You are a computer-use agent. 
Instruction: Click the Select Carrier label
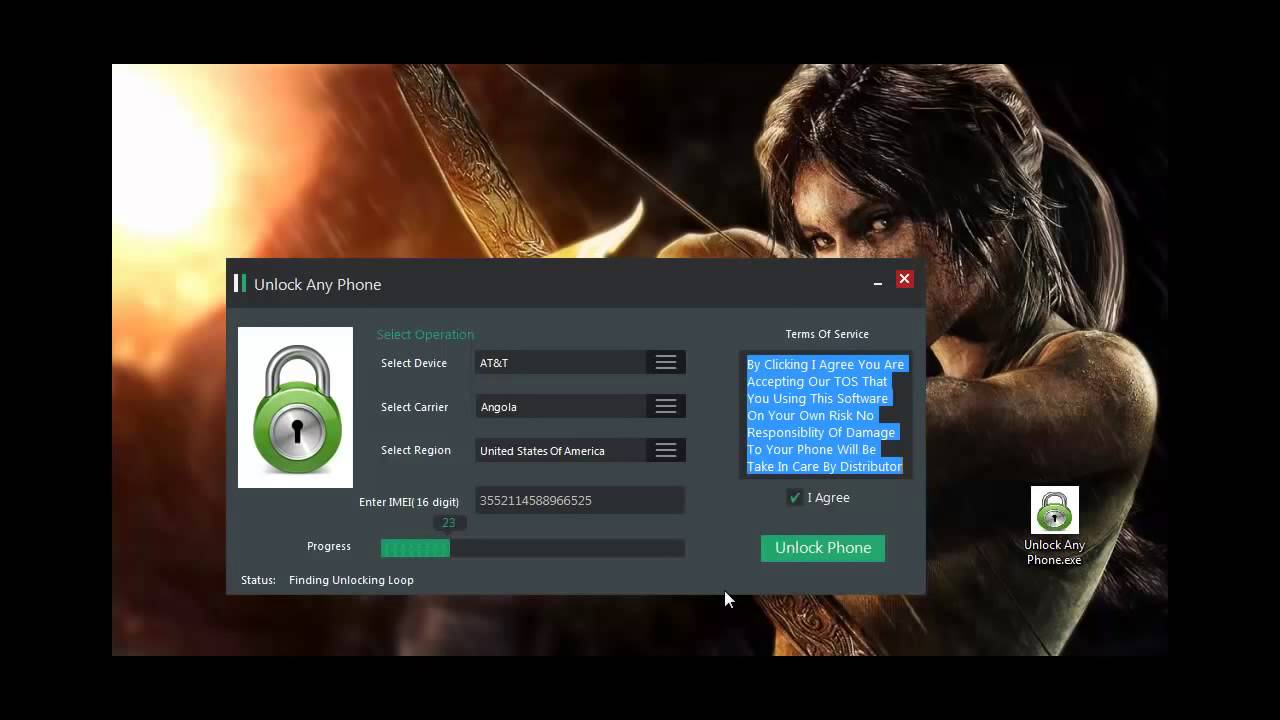[414, 407]
